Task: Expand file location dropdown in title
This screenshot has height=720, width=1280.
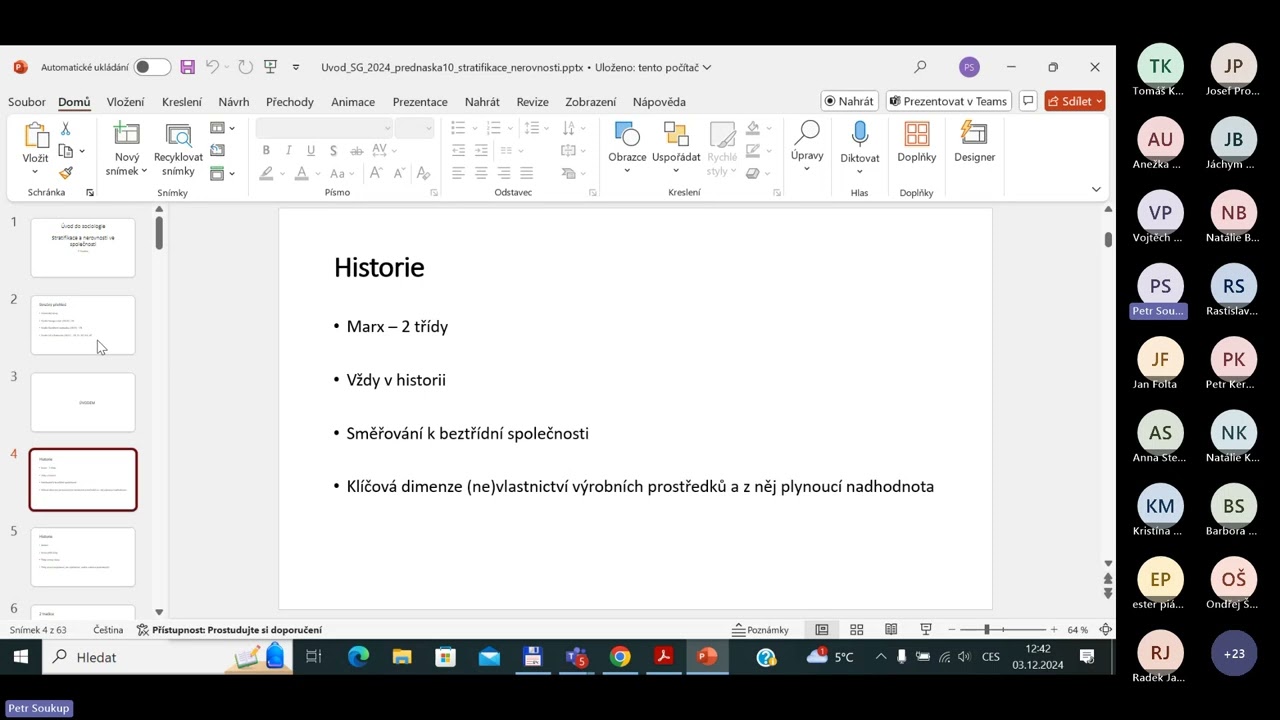Action: [x=707, y=67]
